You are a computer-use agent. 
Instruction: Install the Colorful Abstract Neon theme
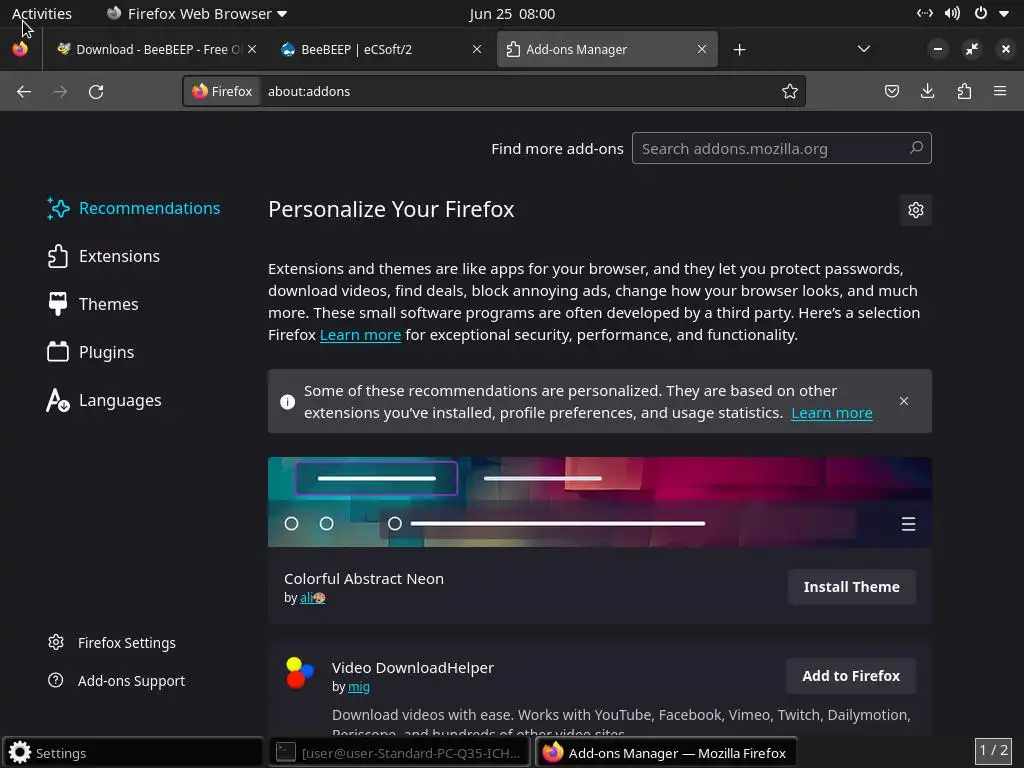[852, 587]
